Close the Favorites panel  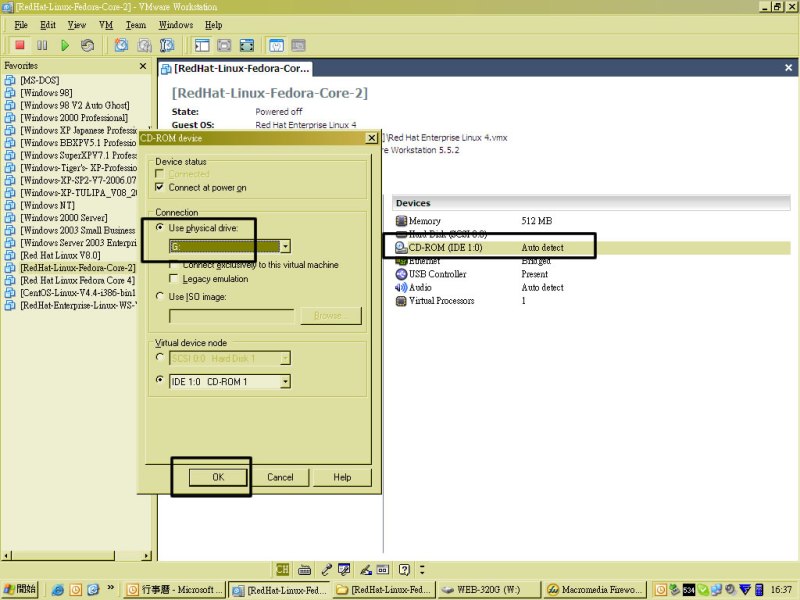[143, 66]
